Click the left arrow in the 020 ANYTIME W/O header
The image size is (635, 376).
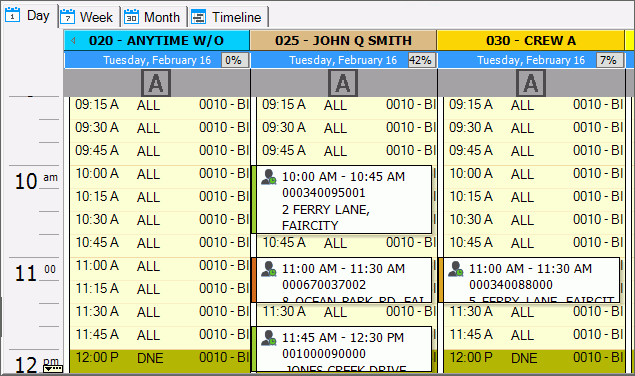[73, 41]
